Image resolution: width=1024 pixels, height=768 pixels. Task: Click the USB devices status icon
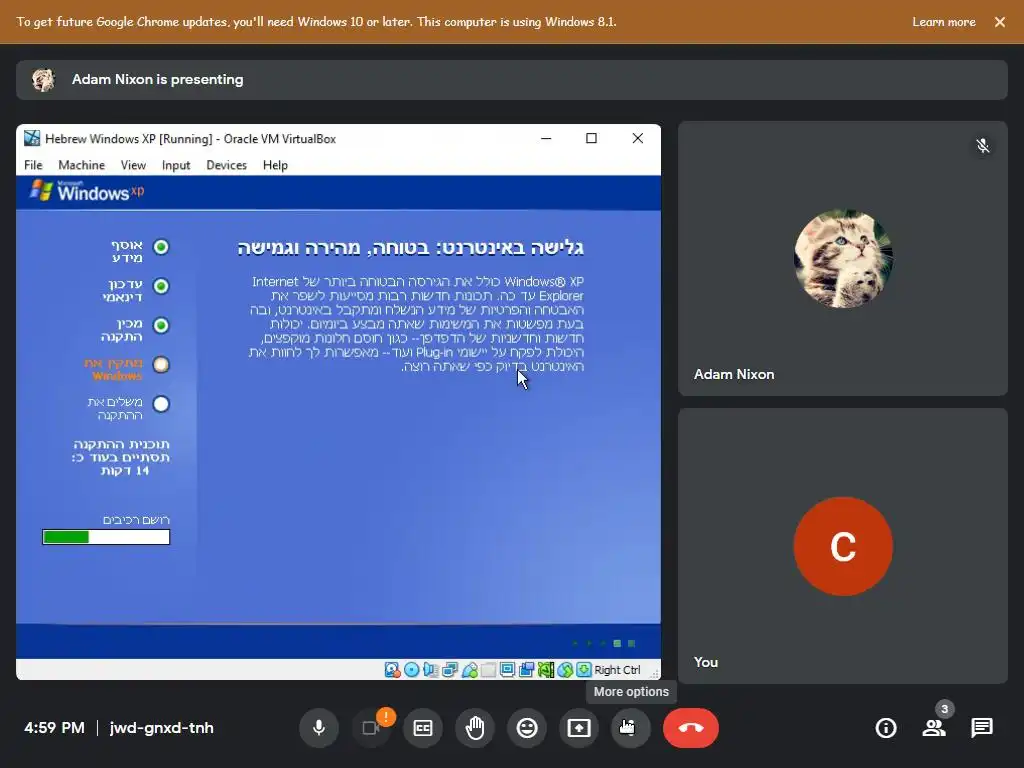(469, 669)
